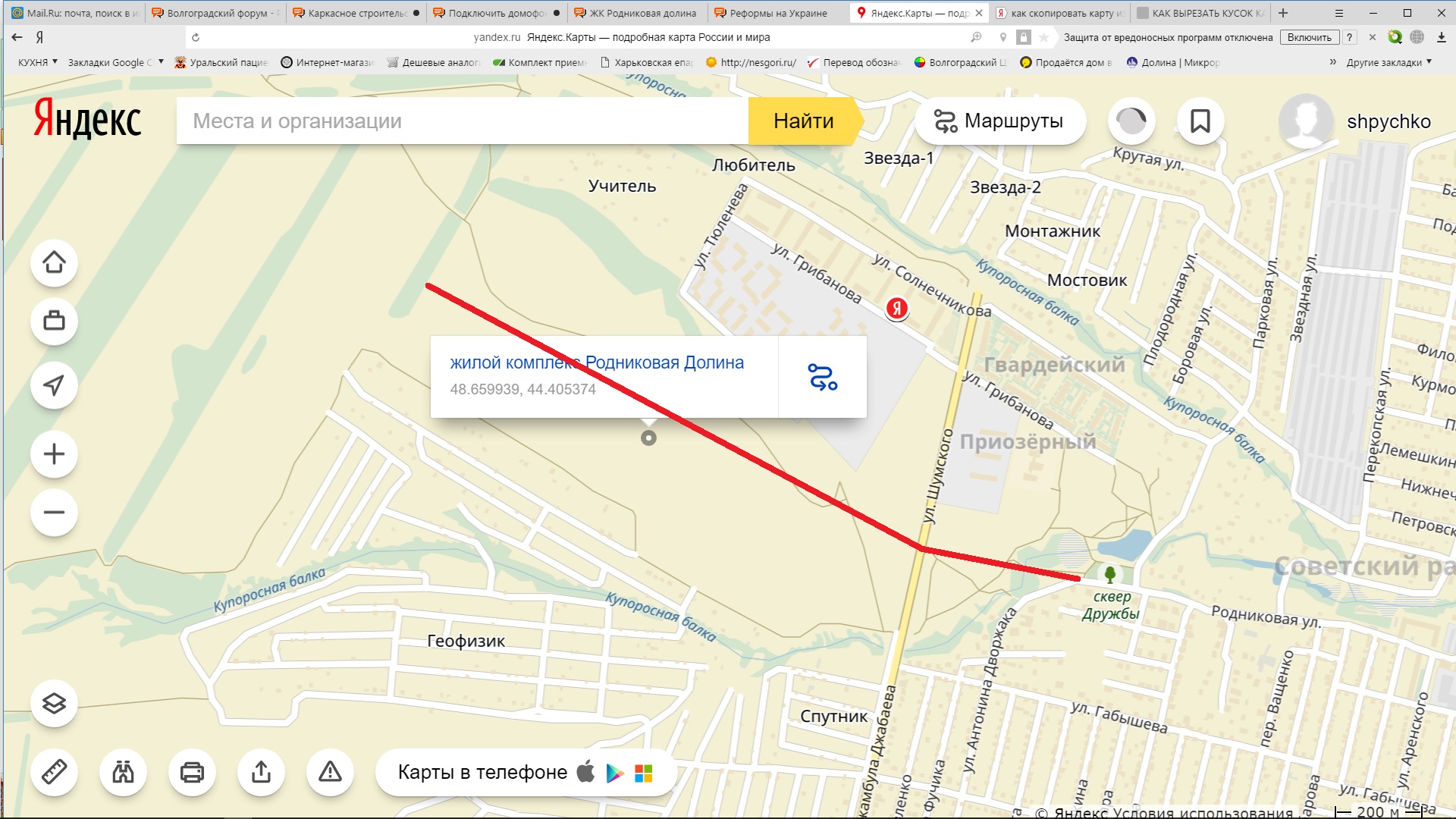This screenshot has height=819, width=1456.
Task: Open Другие закладки dropdown
Action: tap(1388, 62)
